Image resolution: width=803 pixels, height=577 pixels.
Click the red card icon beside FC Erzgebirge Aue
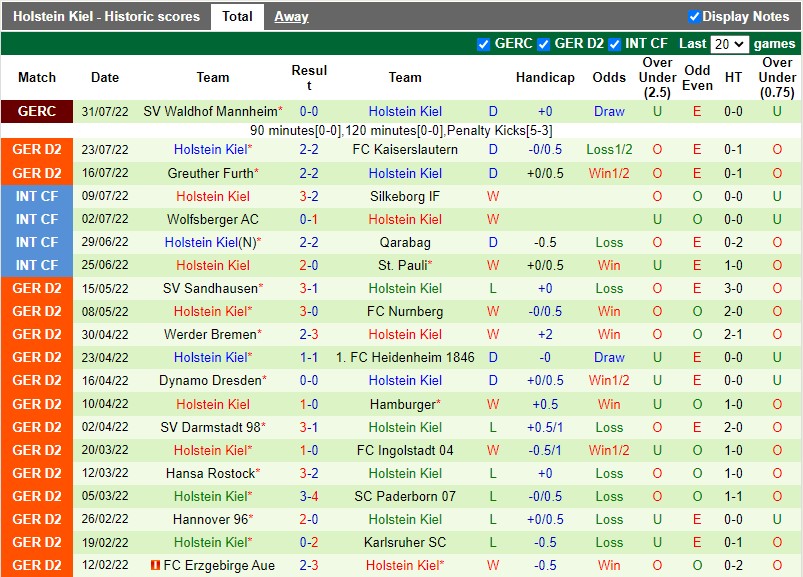point(156,565)
